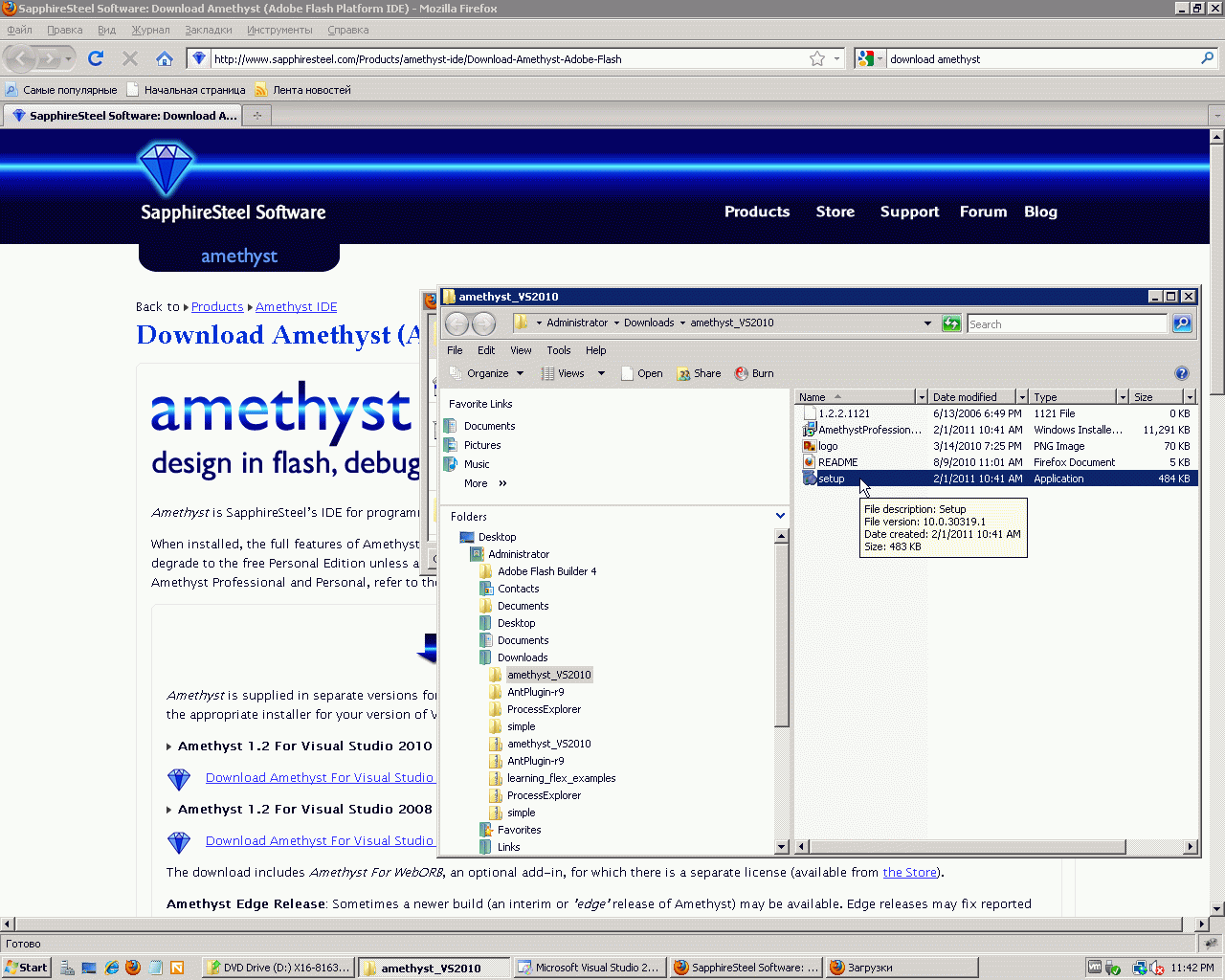Click the Amethyst IDE breadcrumb link
The height and width of the screenshot is (980, 1225).
(296, 306)
